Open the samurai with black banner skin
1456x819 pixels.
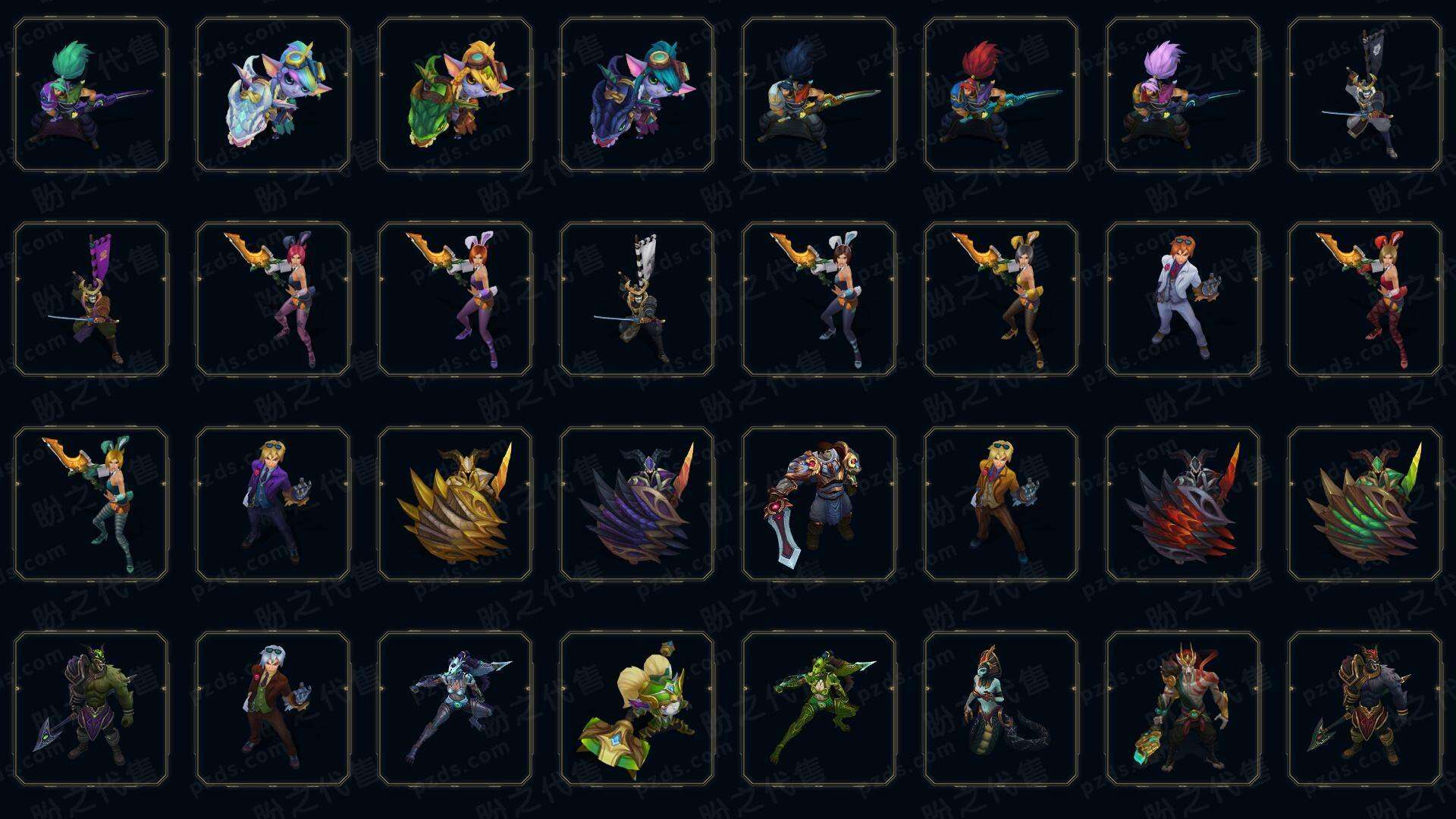1365,95
